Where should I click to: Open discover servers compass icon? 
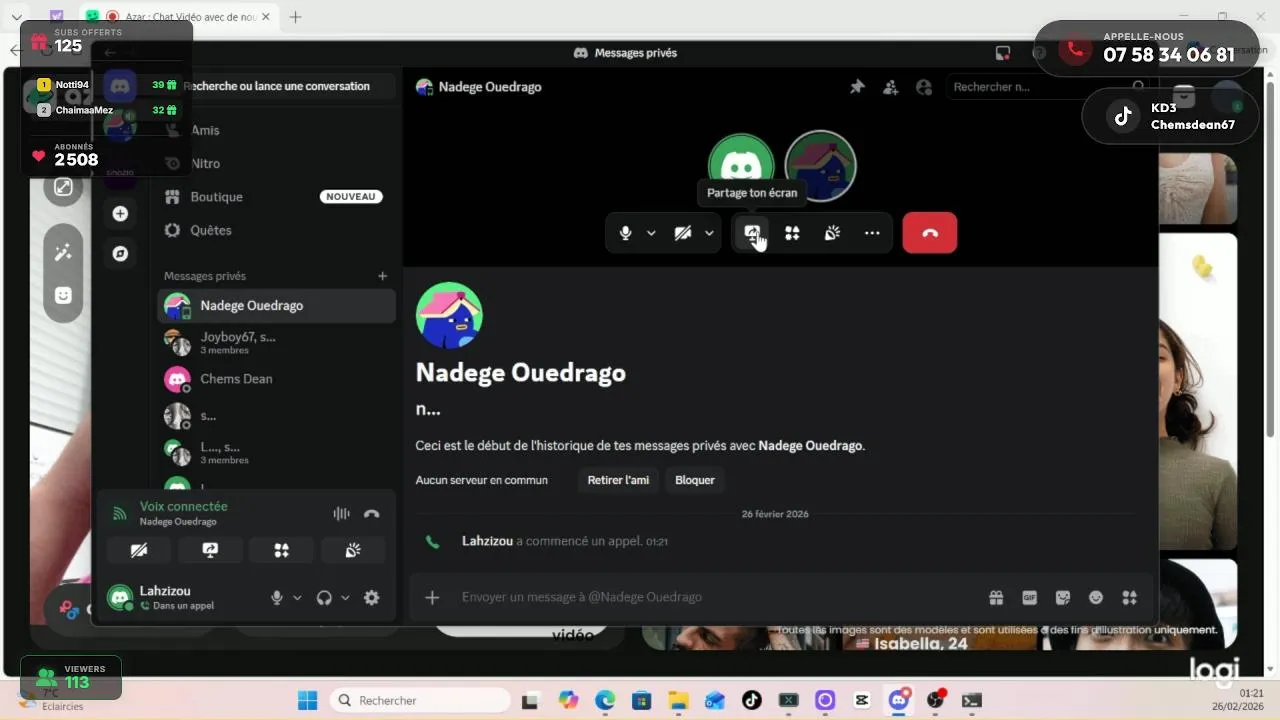click(x=120, y=254)
